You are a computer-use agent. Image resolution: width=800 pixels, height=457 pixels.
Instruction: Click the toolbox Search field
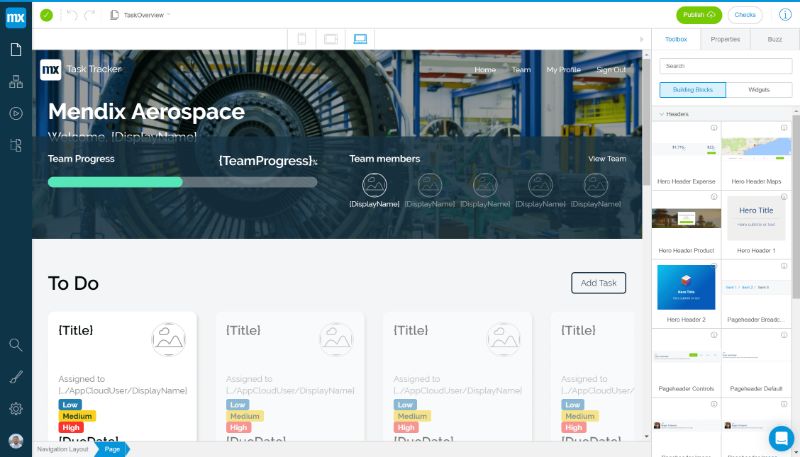[726, 66]
